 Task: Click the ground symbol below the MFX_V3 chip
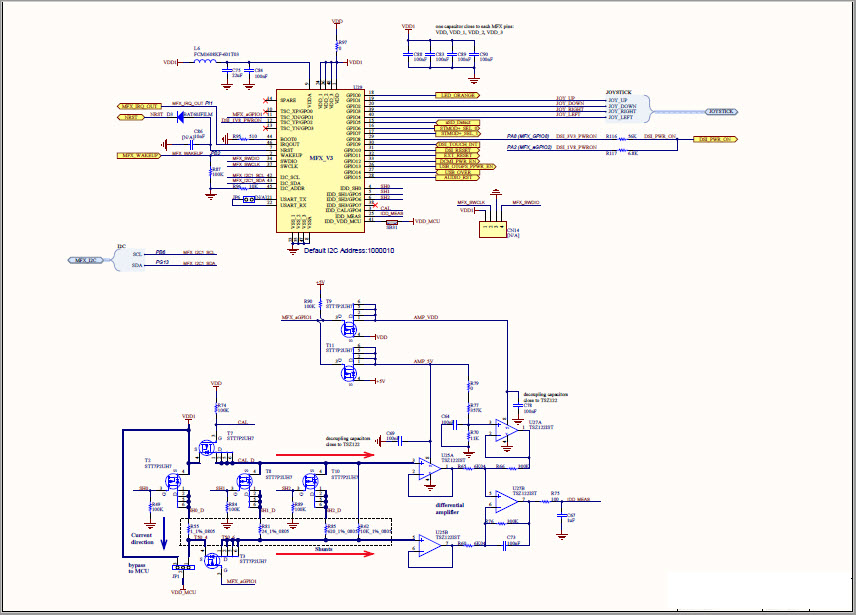coord(293,249)
